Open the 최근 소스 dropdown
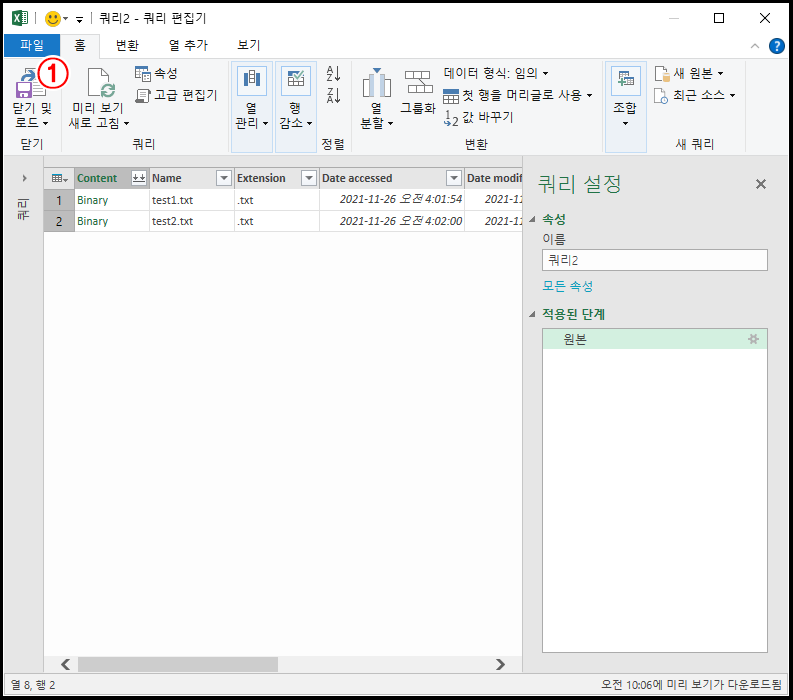This screenshot has height=700, width=793. pos(694,95)
